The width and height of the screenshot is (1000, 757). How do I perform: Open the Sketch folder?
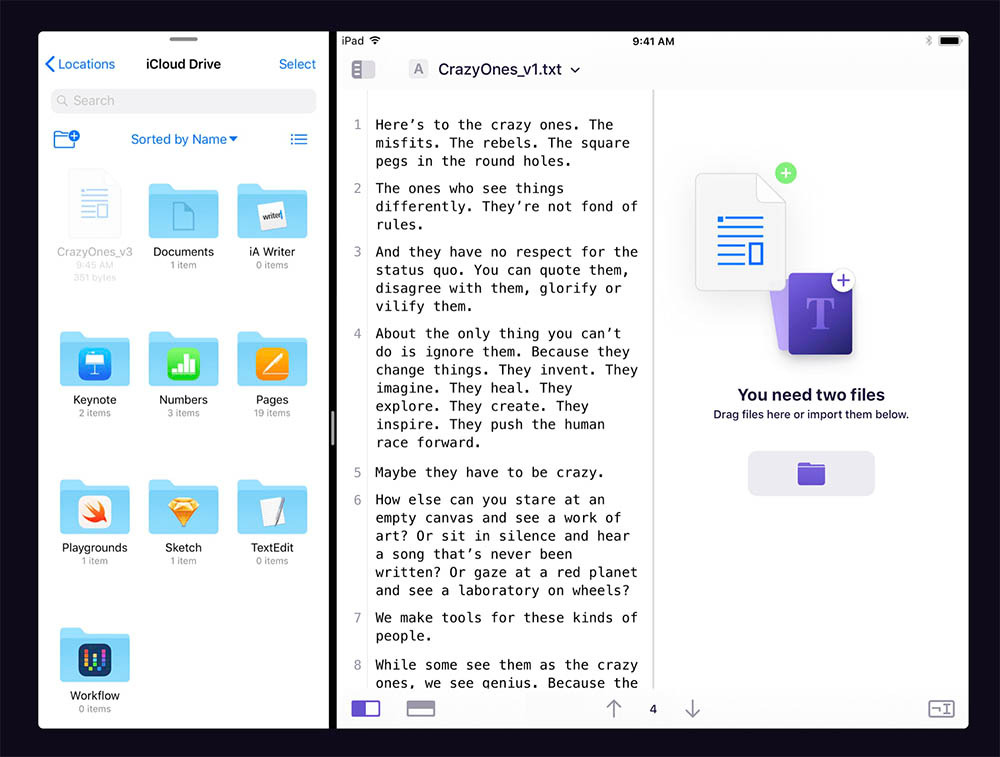point(184,521)
